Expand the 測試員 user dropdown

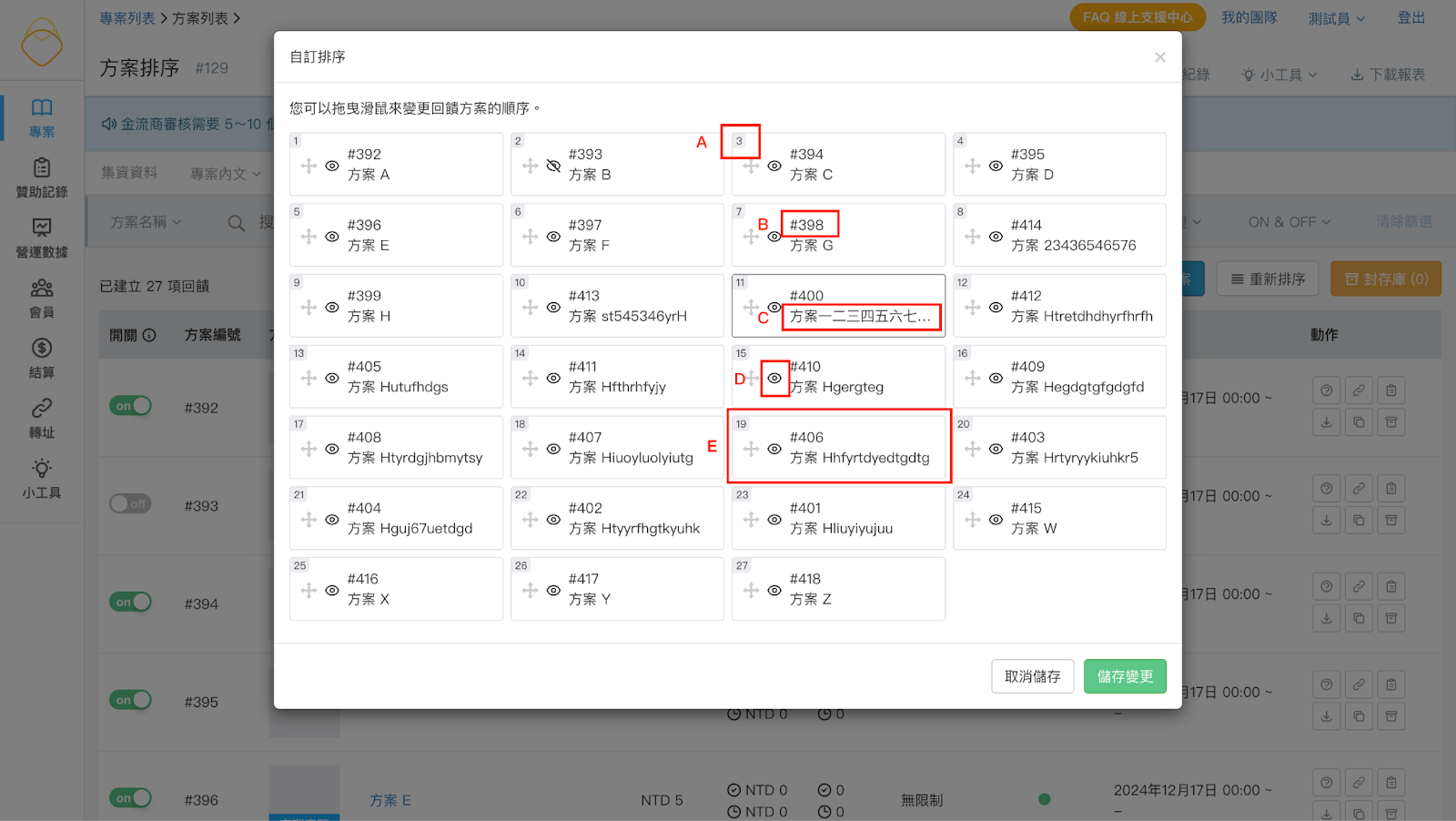click(1336, 18)
